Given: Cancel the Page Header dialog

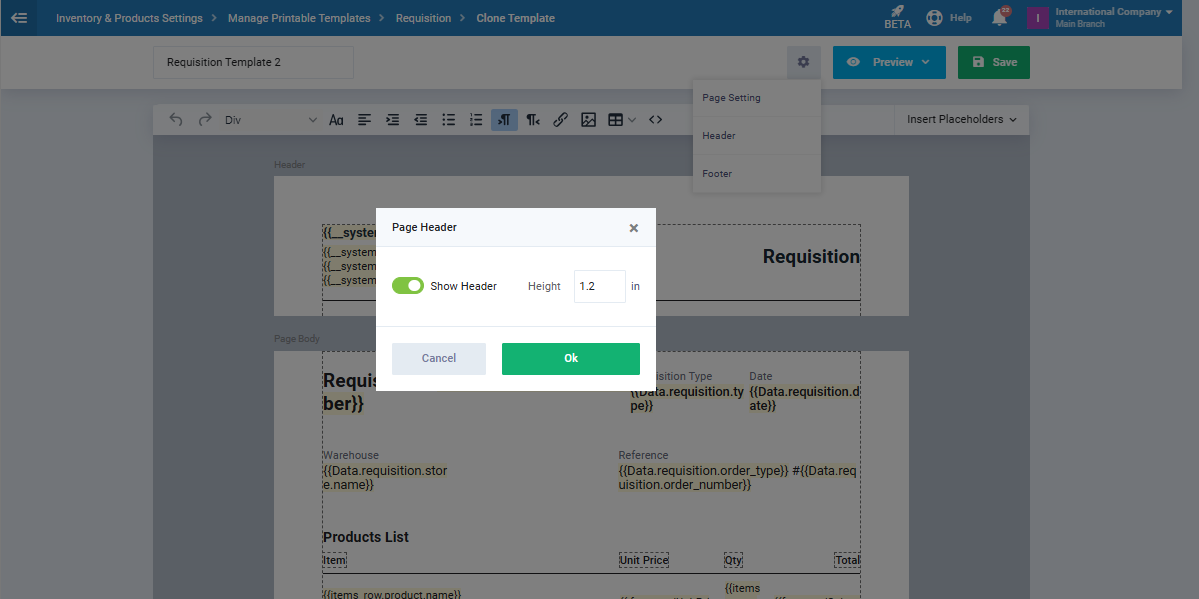Looking at the screenshot, I should 438,358.
